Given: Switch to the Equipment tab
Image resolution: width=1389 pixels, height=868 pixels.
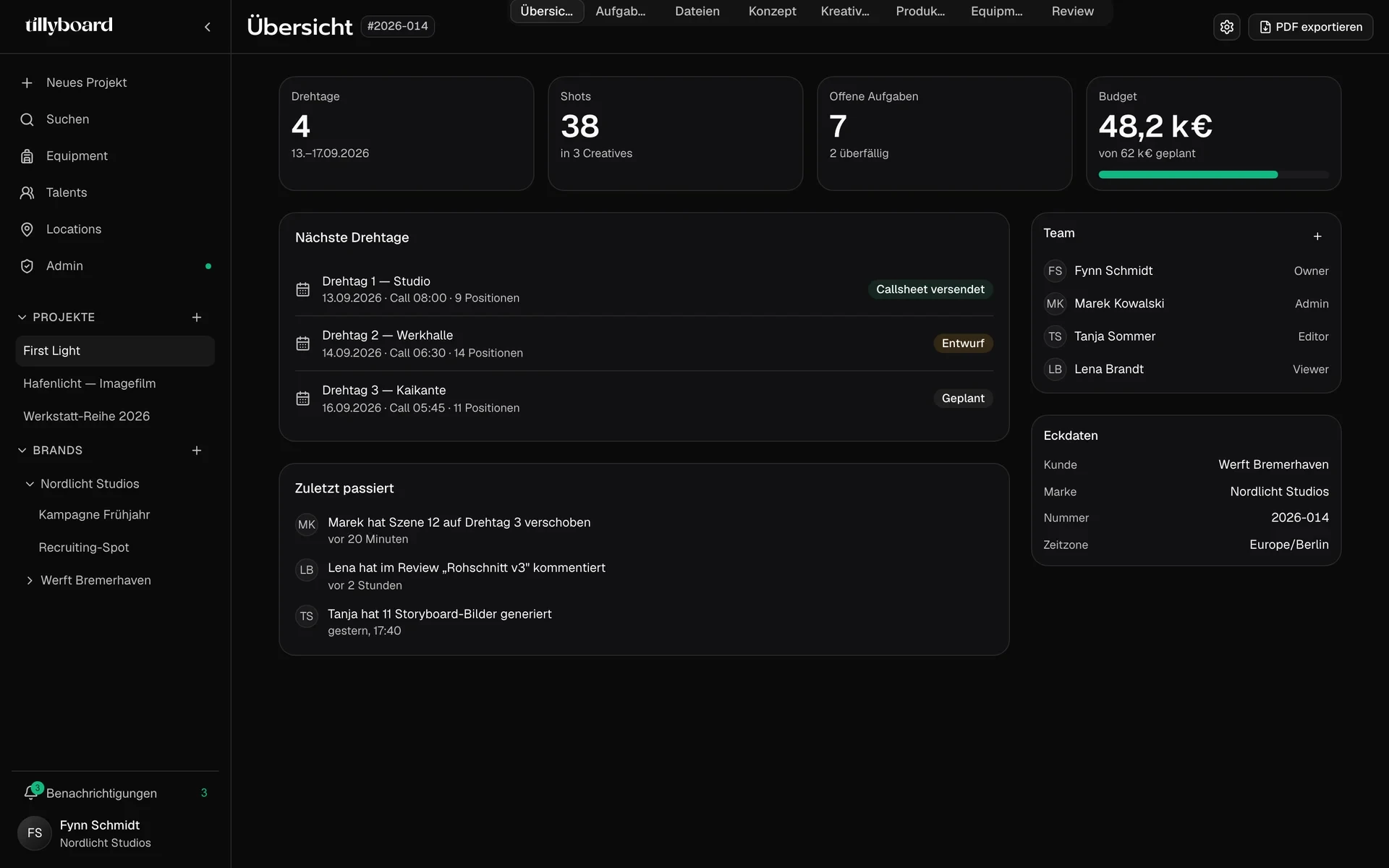Looking at the screenshot, I should coord(996,12).
